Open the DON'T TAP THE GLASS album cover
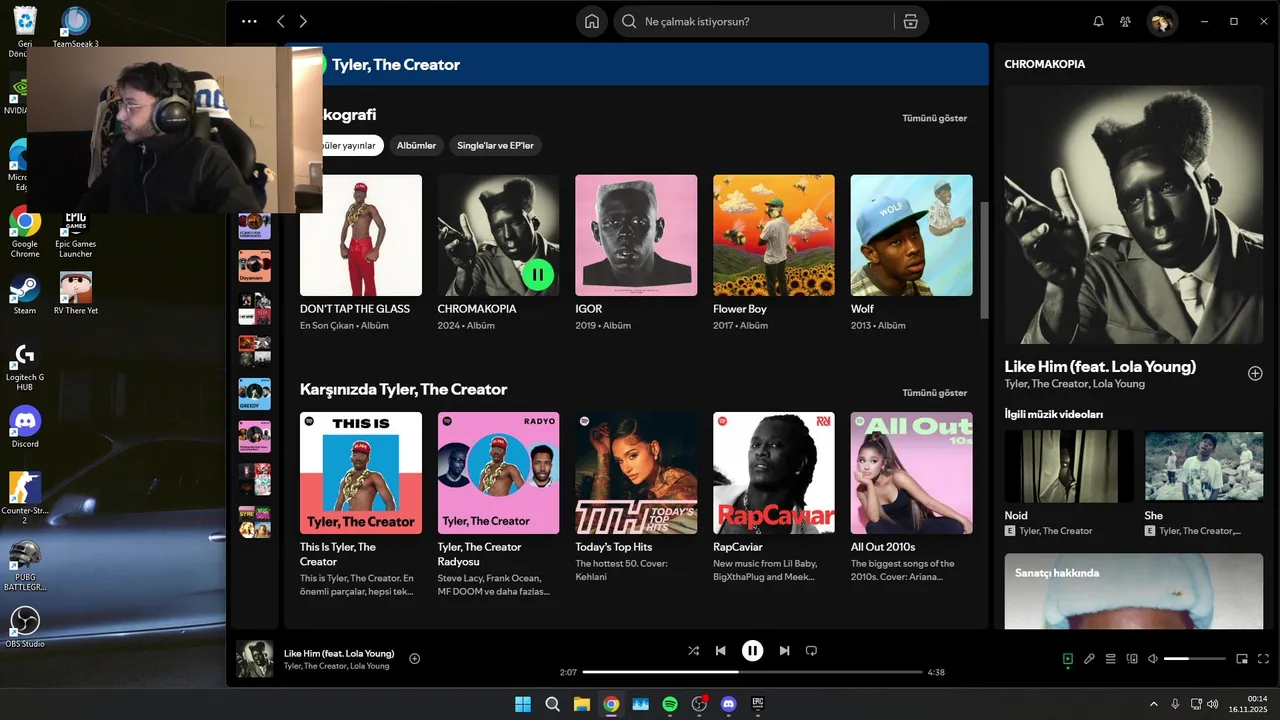Screen dimensions: 1280x720 pyautogui.click(x=361, y=235)
